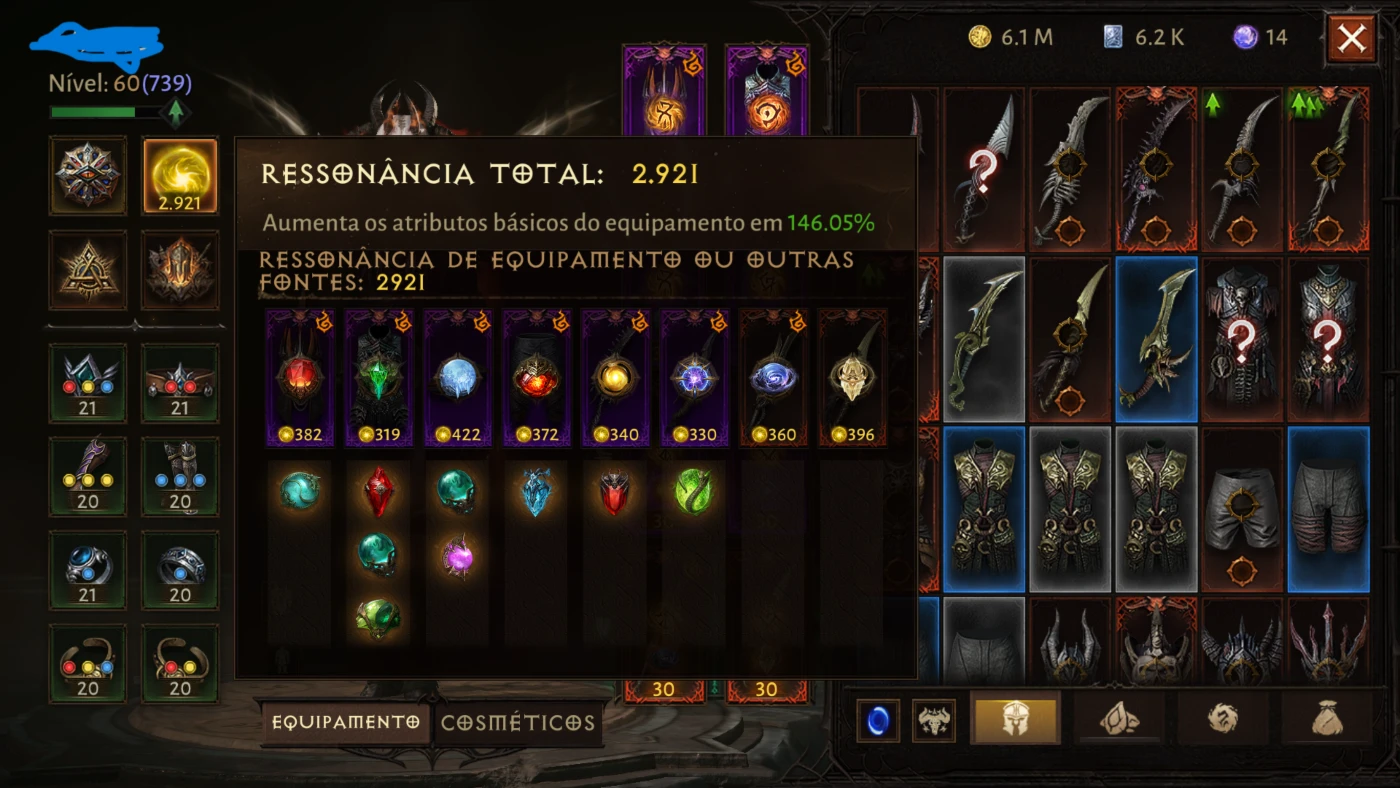Switch to the Equipamento tab
The image size is (1400, 788).
pos(346,722)
